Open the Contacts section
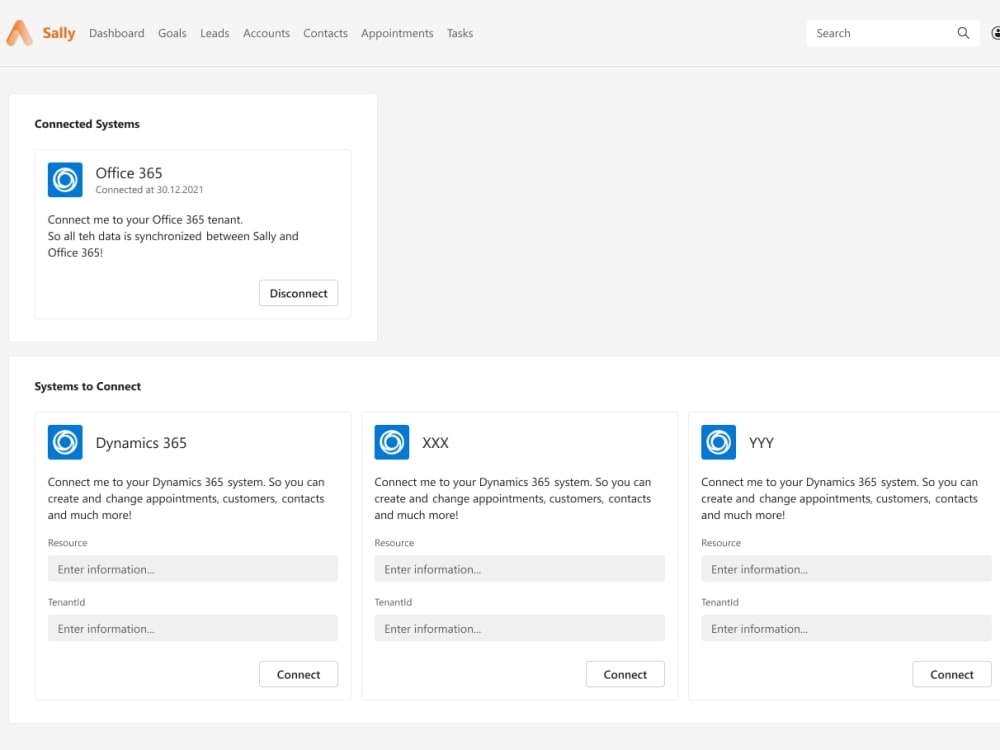1000x750 pixels. click(x=325, y=33)
